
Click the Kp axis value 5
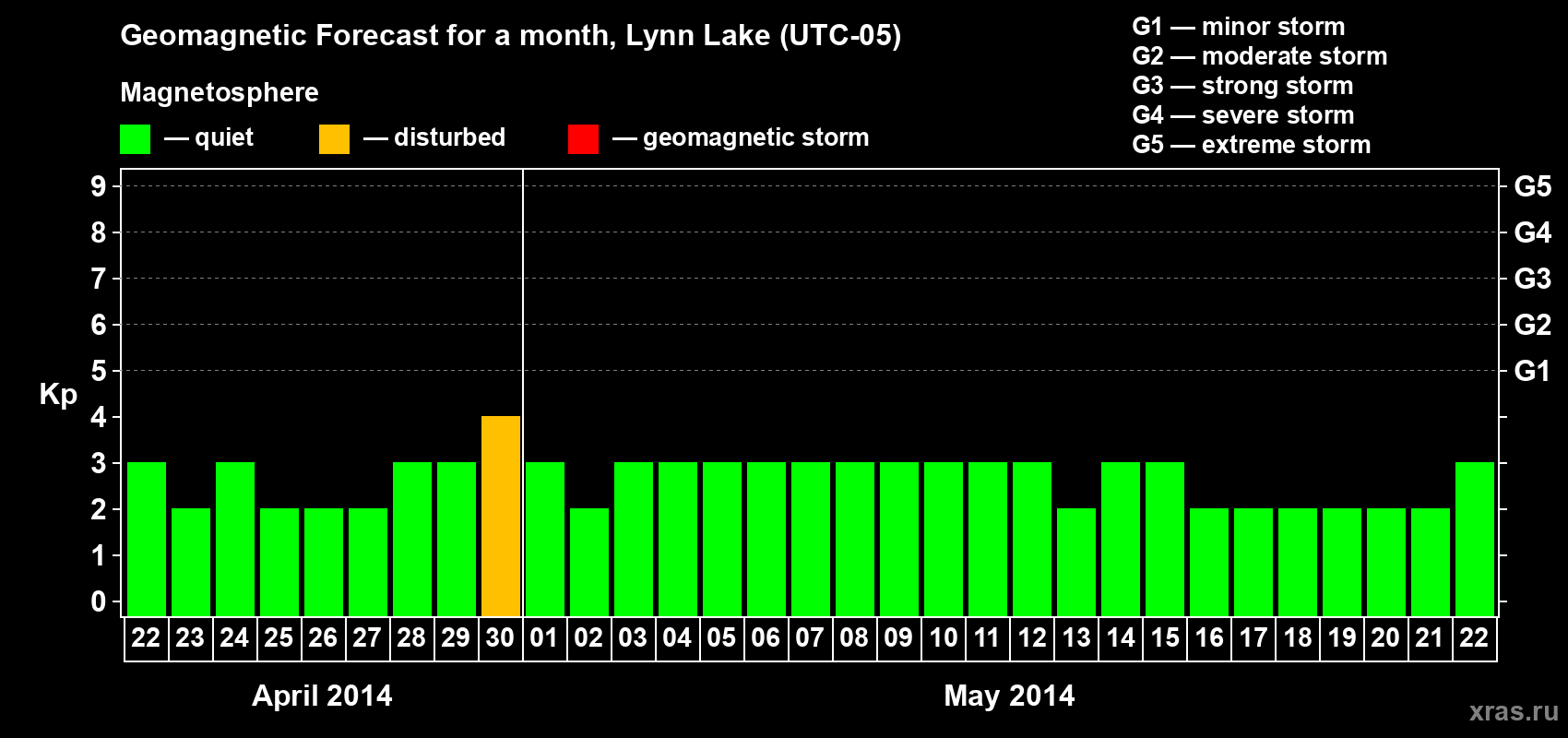tap(99, 371)
